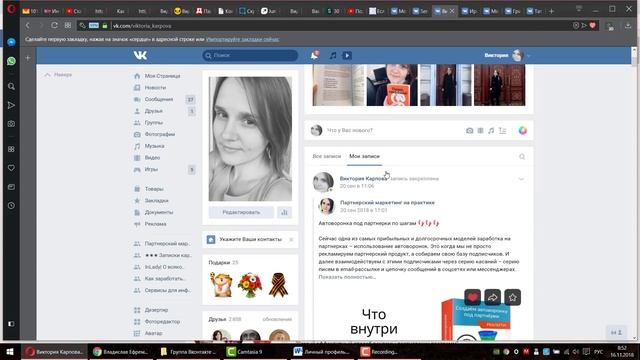Open Фотографии in left menu
This screenshot has height=360, width=640.
[x=160, y=134]
